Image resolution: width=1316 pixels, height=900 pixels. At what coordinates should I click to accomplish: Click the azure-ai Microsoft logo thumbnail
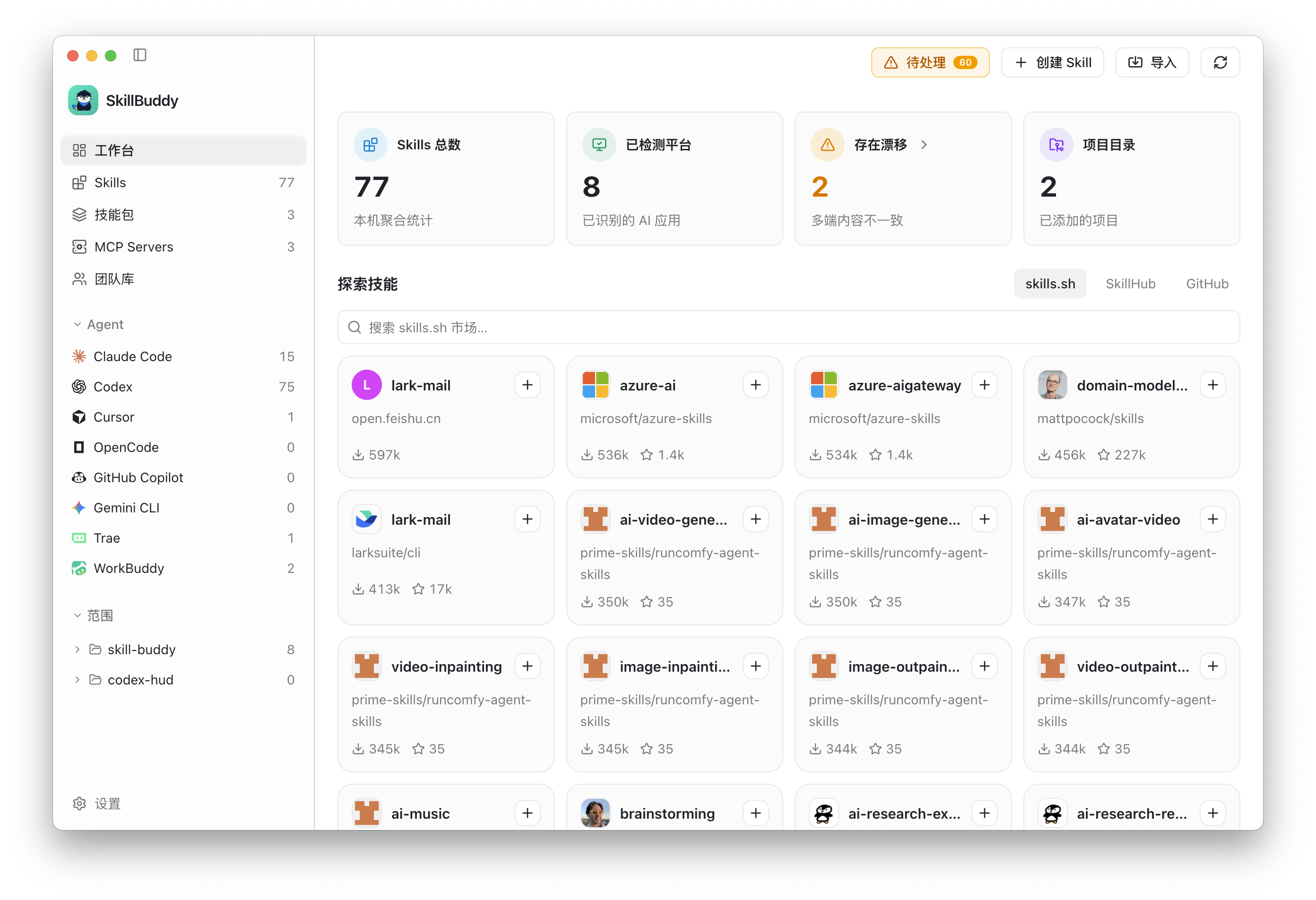point(595,385)
